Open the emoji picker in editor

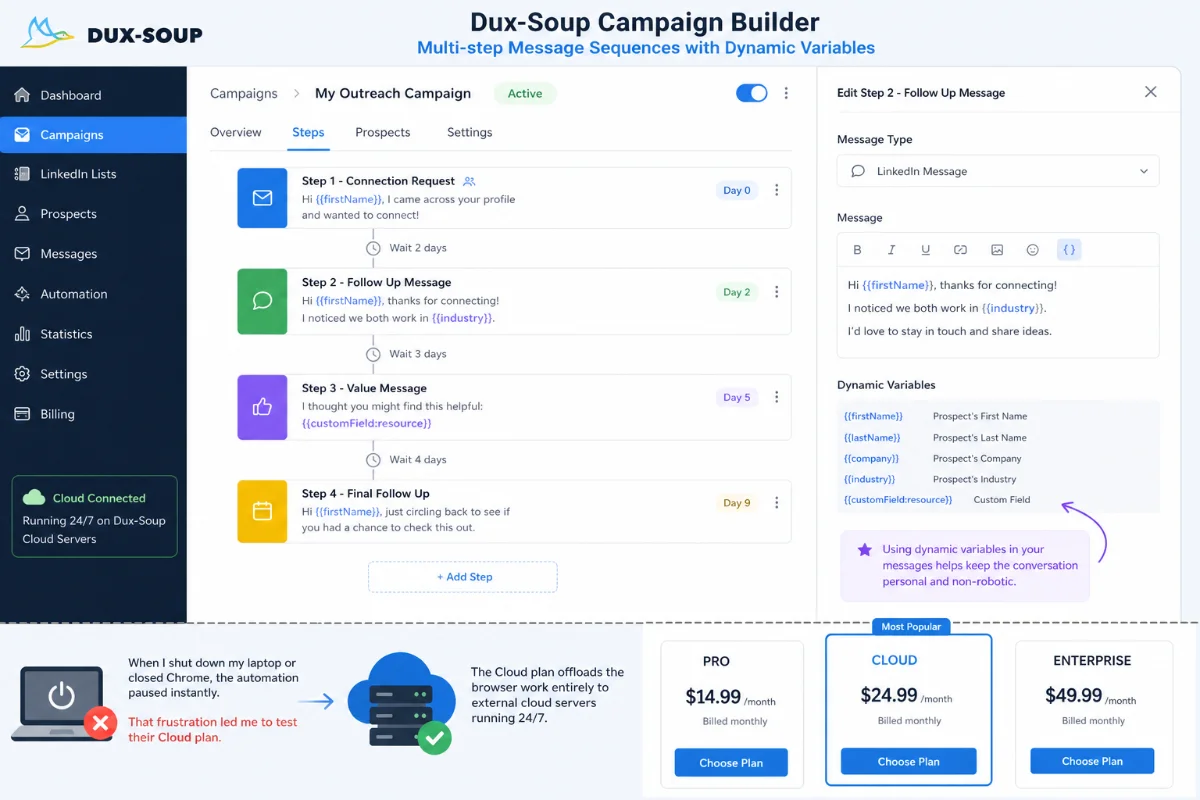click(x=1033, y=250)
